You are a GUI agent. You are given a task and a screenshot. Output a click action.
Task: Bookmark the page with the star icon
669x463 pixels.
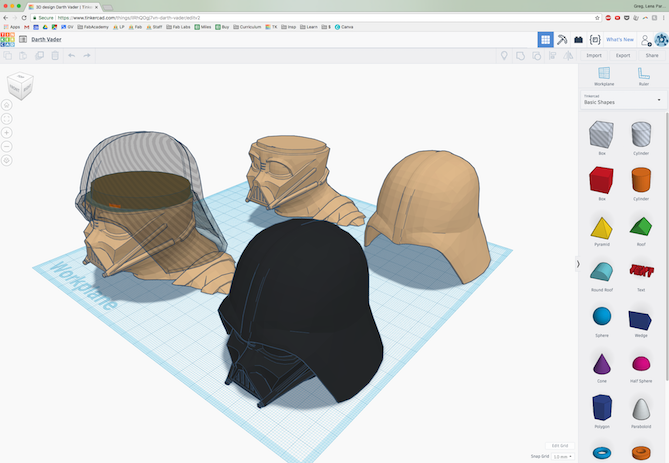pos(597,18)
